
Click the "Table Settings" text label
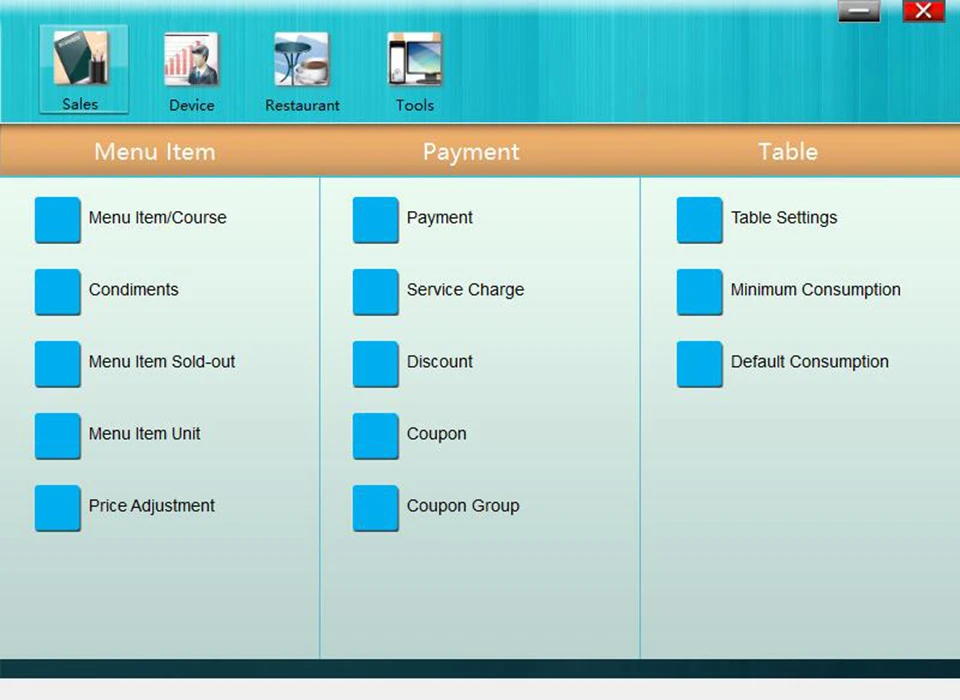point(784,217)
